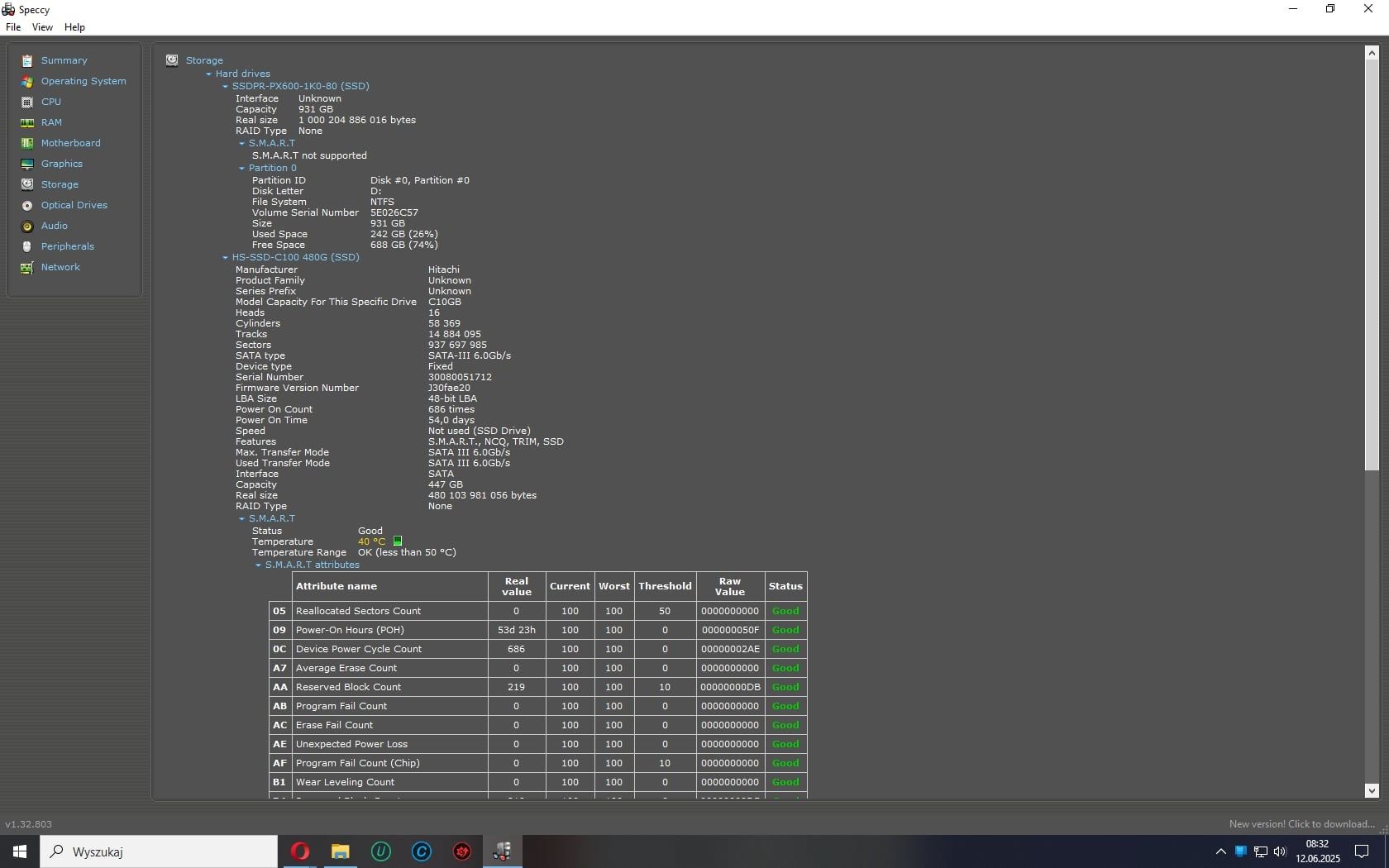Click the Storage header drive icon

(x=172, y=60)
